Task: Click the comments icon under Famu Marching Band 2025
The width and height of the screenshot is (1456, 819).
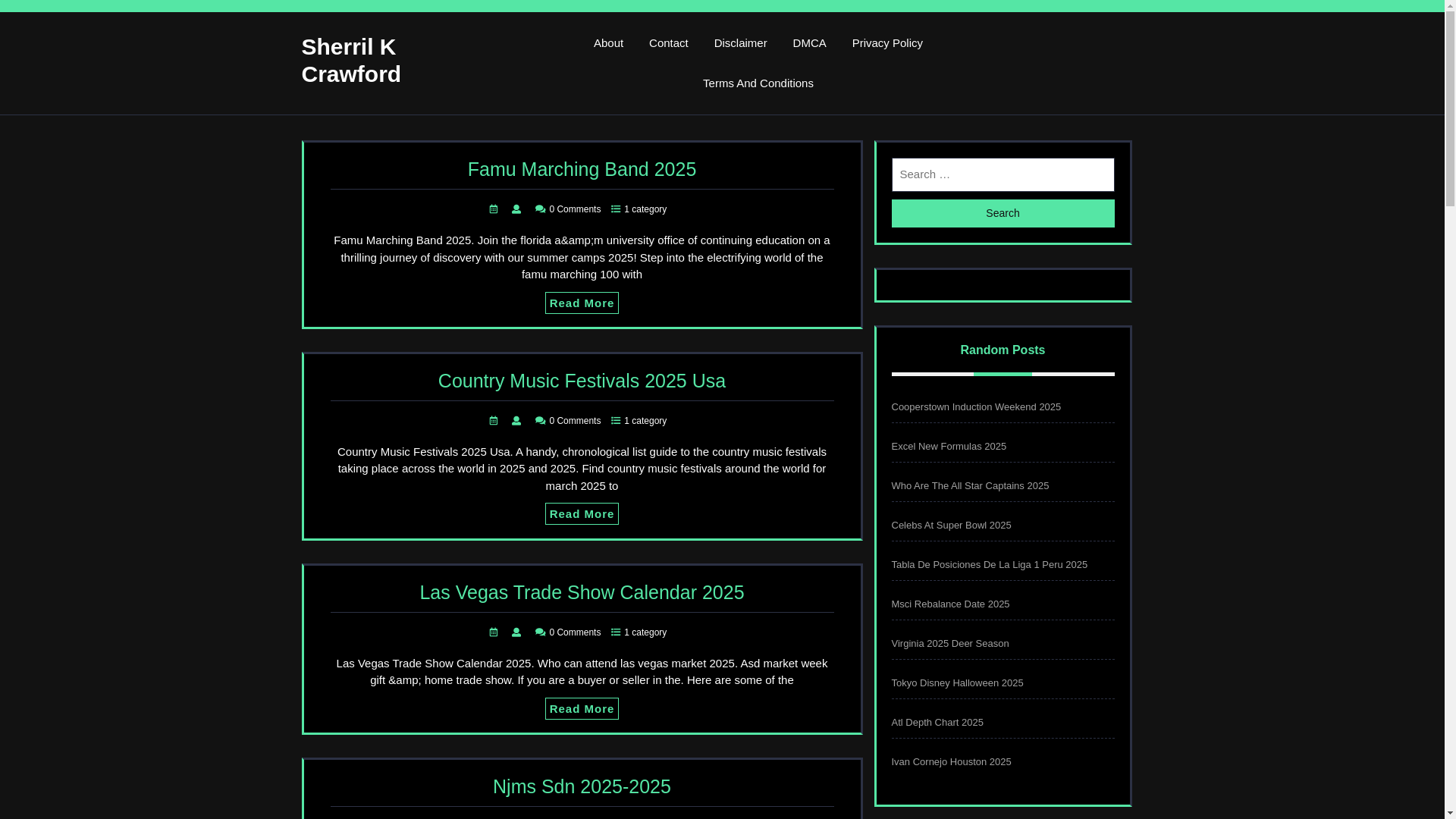Action: tap(541, 209)
